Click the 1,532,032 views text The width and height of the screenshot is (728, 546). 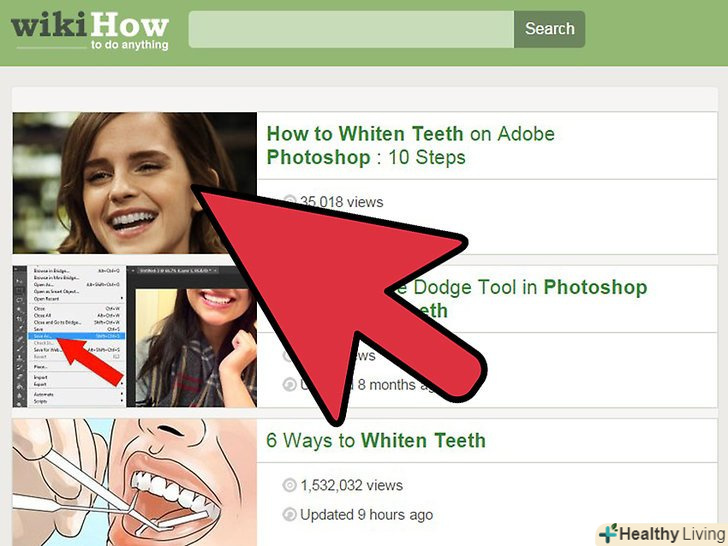[x=351, y=486]
